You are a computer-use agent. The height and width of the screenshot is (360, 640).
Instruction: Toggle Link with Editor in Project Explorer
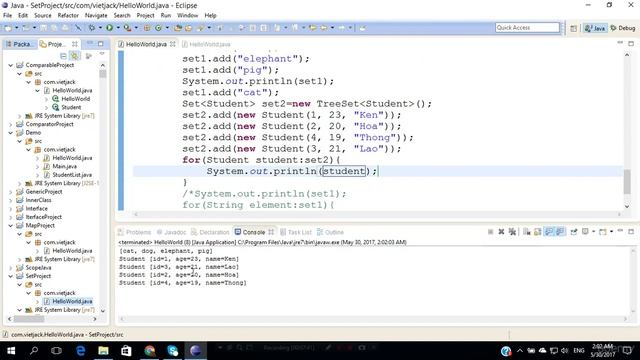pos(75,56)
